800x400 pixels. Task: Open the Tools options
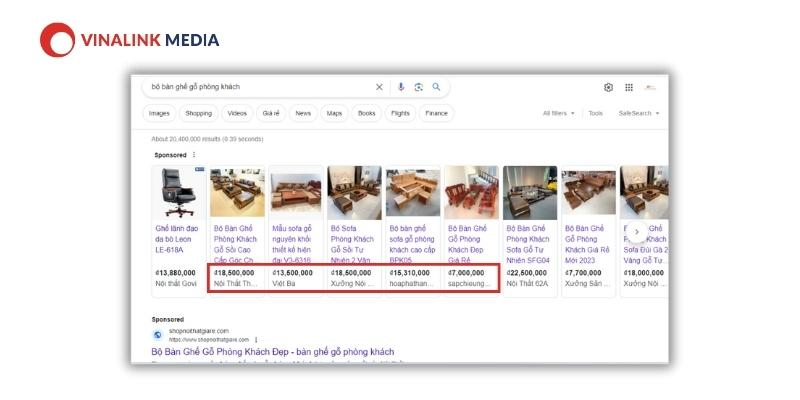pyautogui.click(x=595, y=113)
